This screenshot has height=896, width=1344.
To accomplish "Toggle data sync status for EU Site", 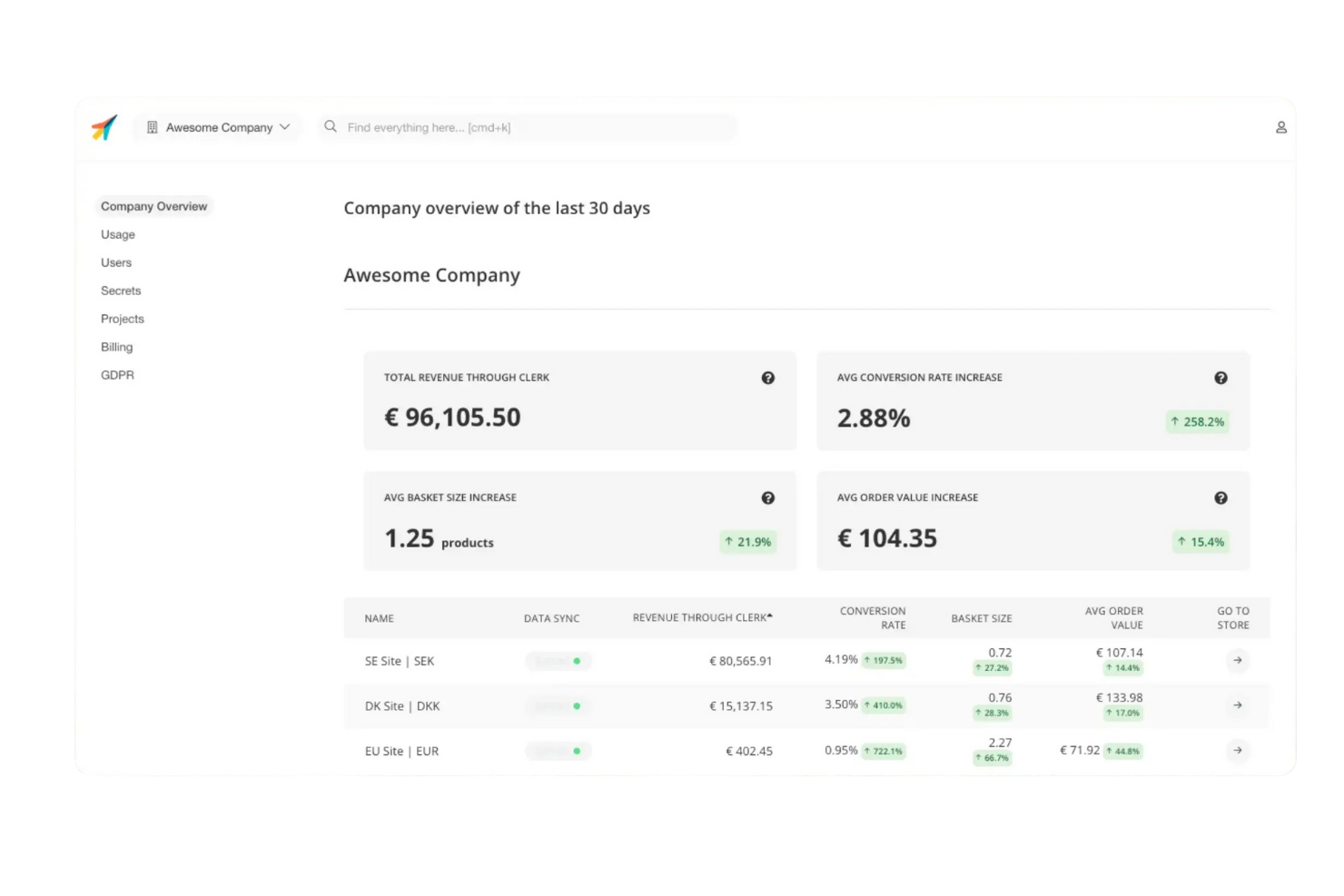I will click(x=558, y=751).
